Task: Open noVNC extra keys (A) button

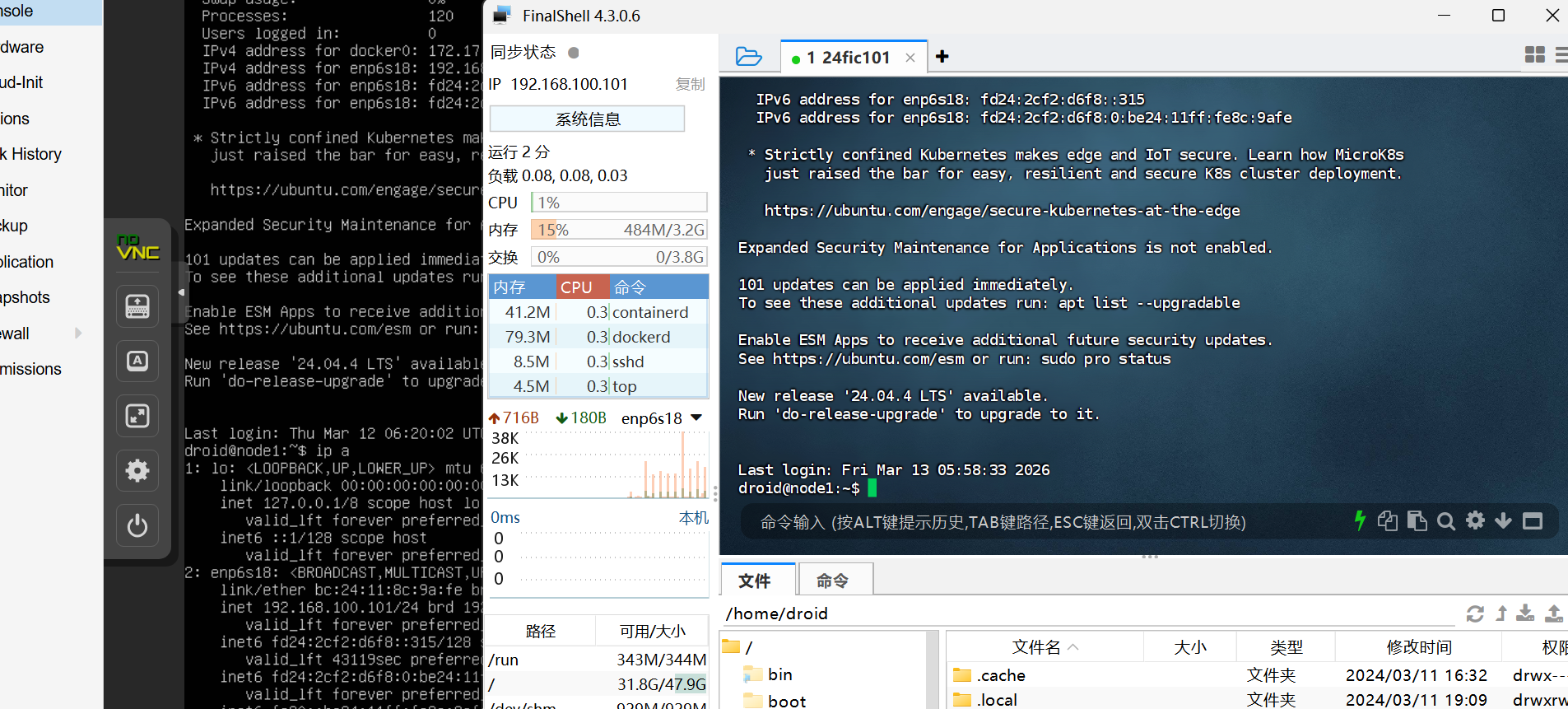Action: pos(137,361)
